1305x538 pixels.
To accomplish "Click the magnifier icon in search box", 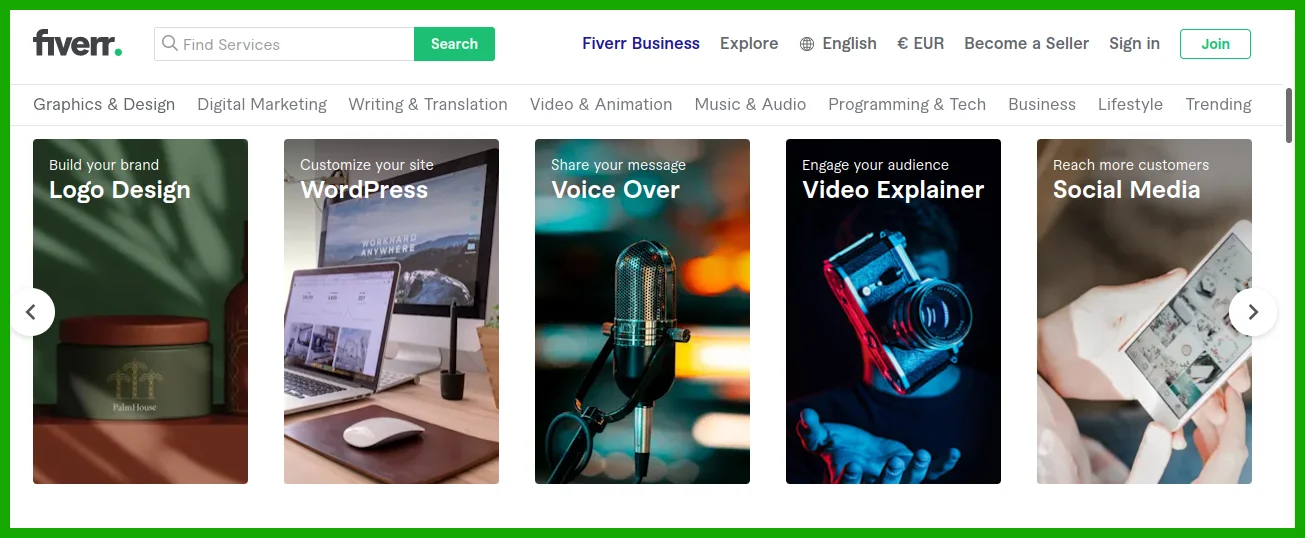I will (x=170, y=44).
